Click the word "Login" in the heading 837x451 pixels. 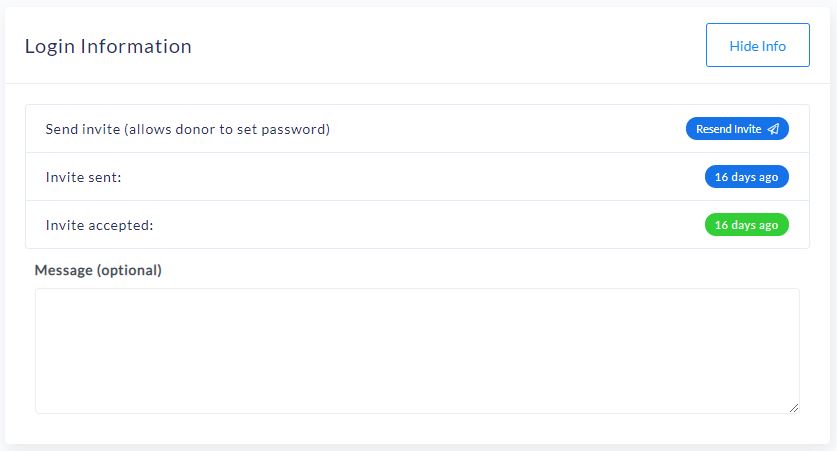50,46
